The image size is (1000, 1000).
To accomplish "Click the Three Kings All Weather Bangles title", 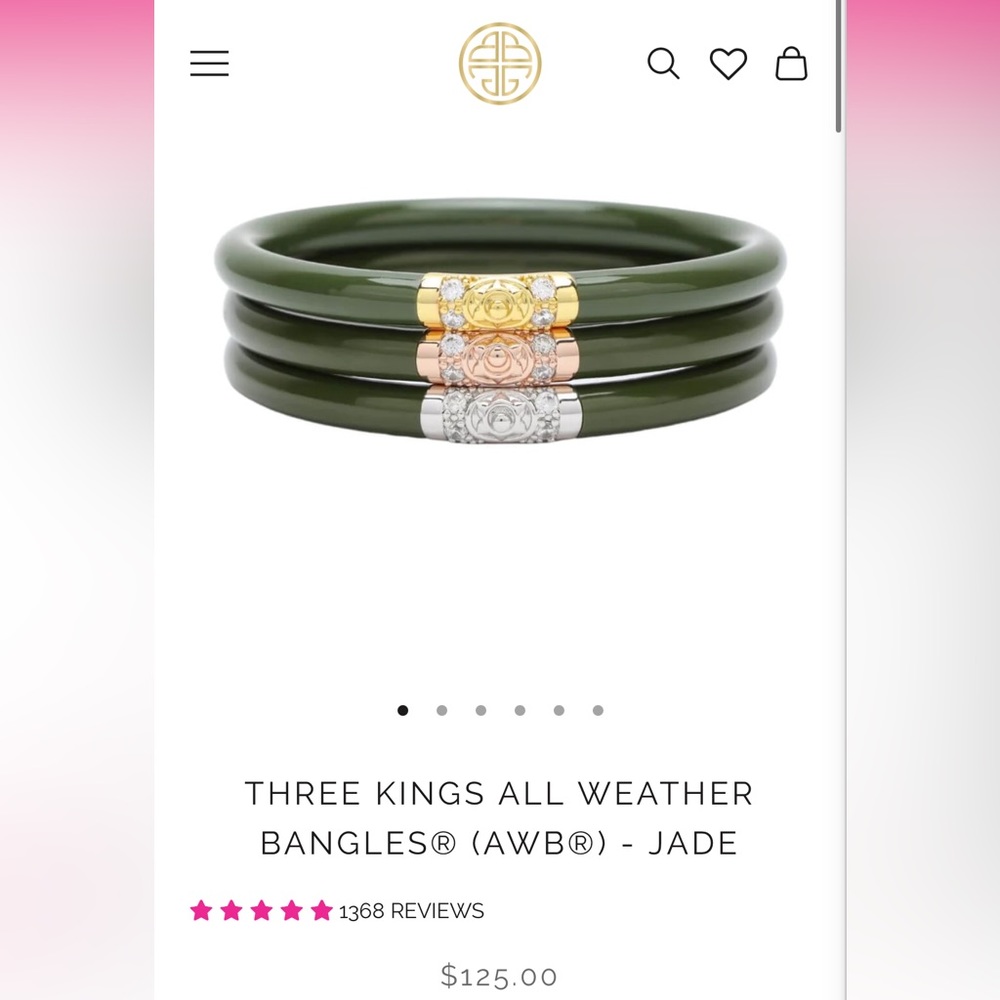I will point(500,818).
